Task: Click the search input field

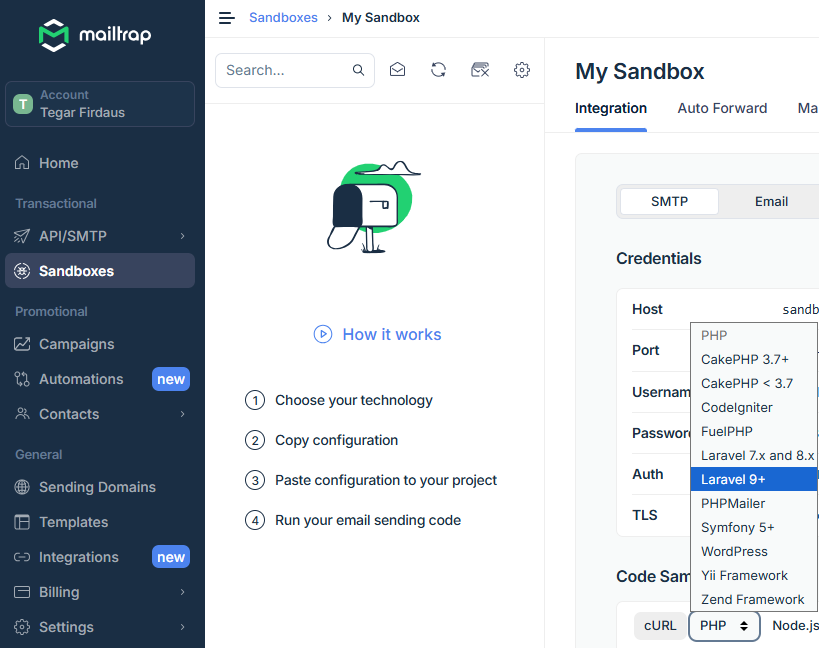Action: pyautogui.click(x=285, y=70)
